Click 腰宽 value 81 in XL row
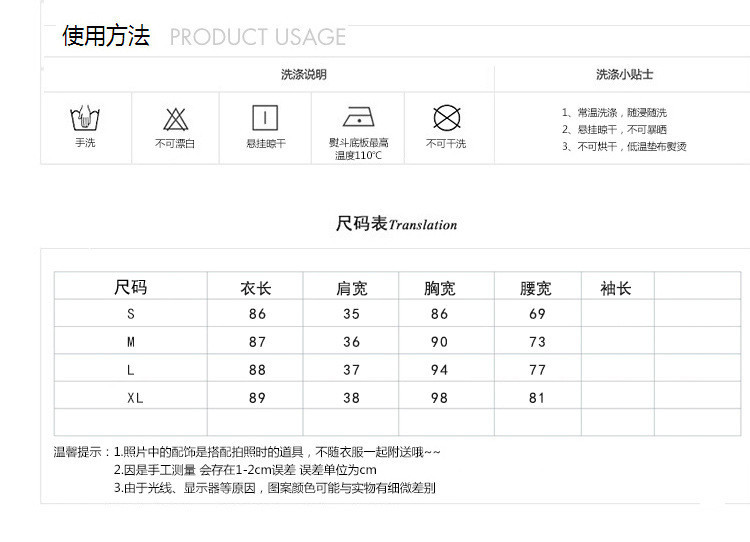 pyautogui.click(x=537, y=398)
